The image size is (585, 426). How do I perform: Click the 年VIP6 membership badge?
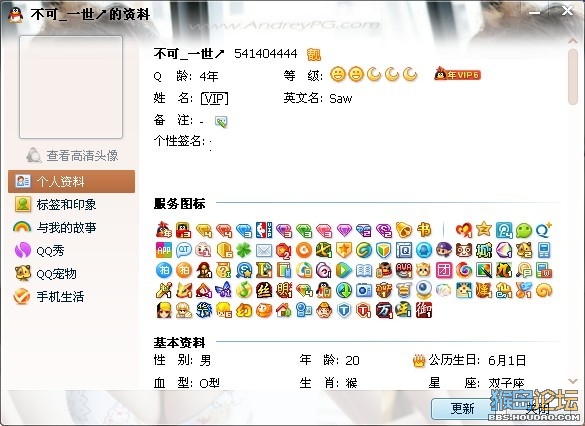457,75
